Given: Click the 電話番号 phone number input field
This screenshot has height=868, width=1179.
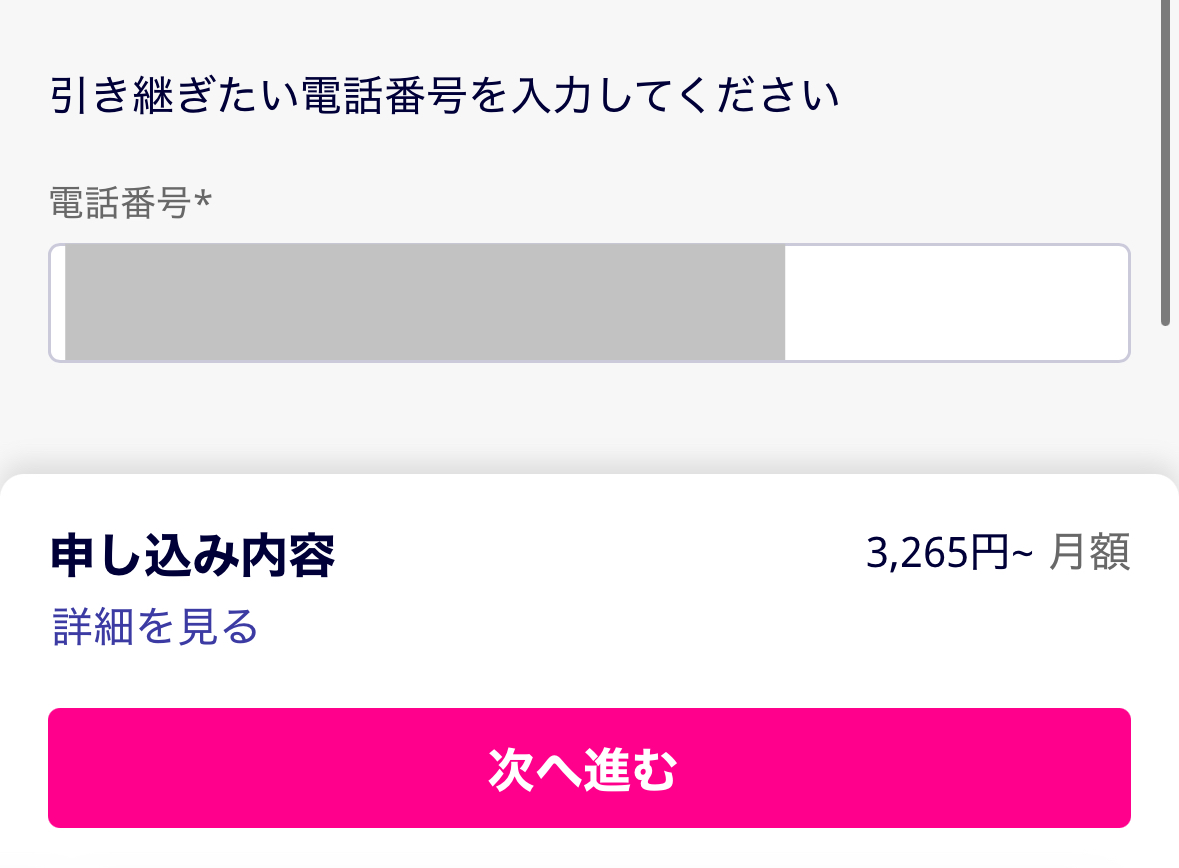Looking at the screenshot, I should click(589, 302).
